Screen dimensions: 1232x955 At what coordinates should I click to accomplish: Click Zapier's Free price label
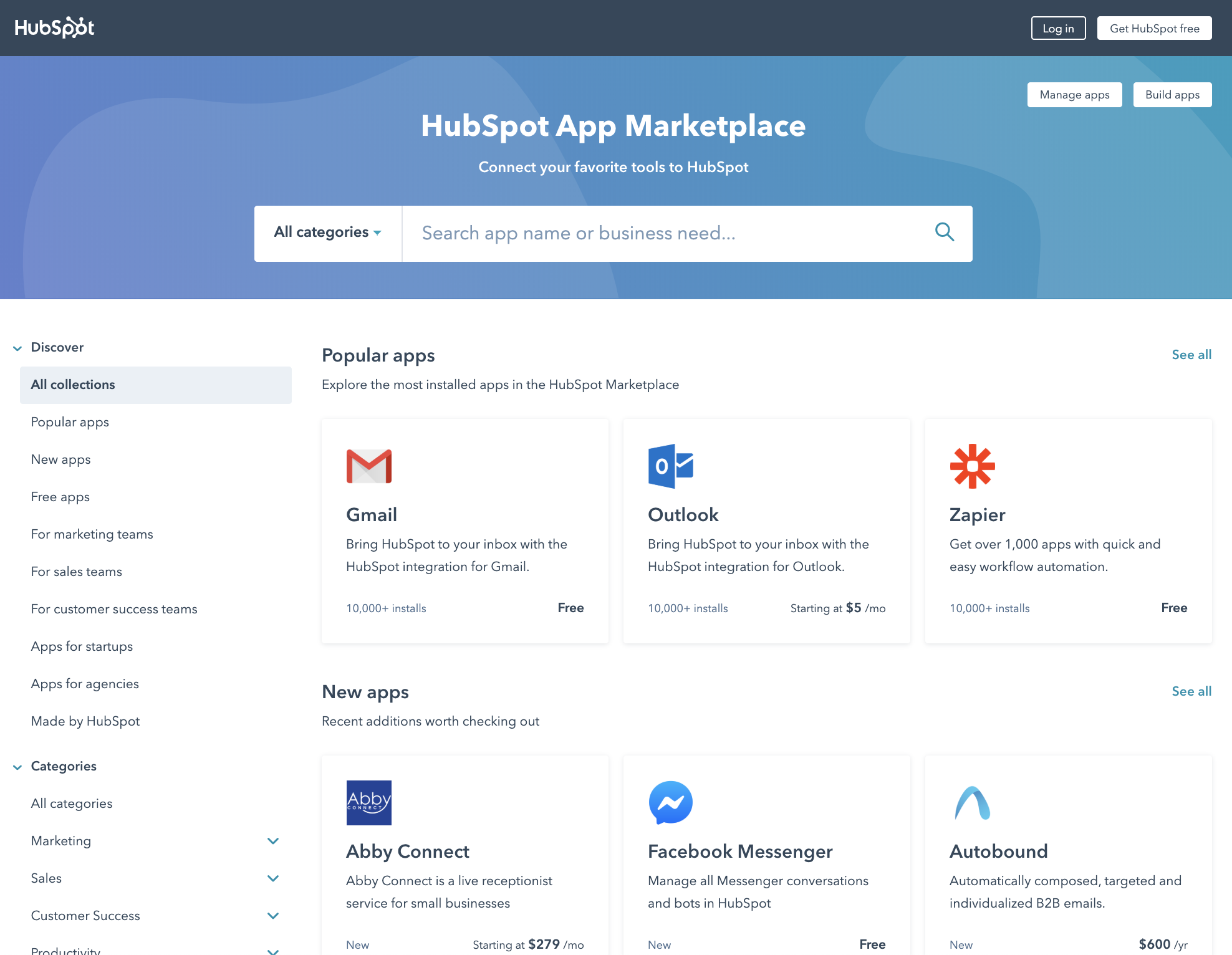click(1174, 608)
